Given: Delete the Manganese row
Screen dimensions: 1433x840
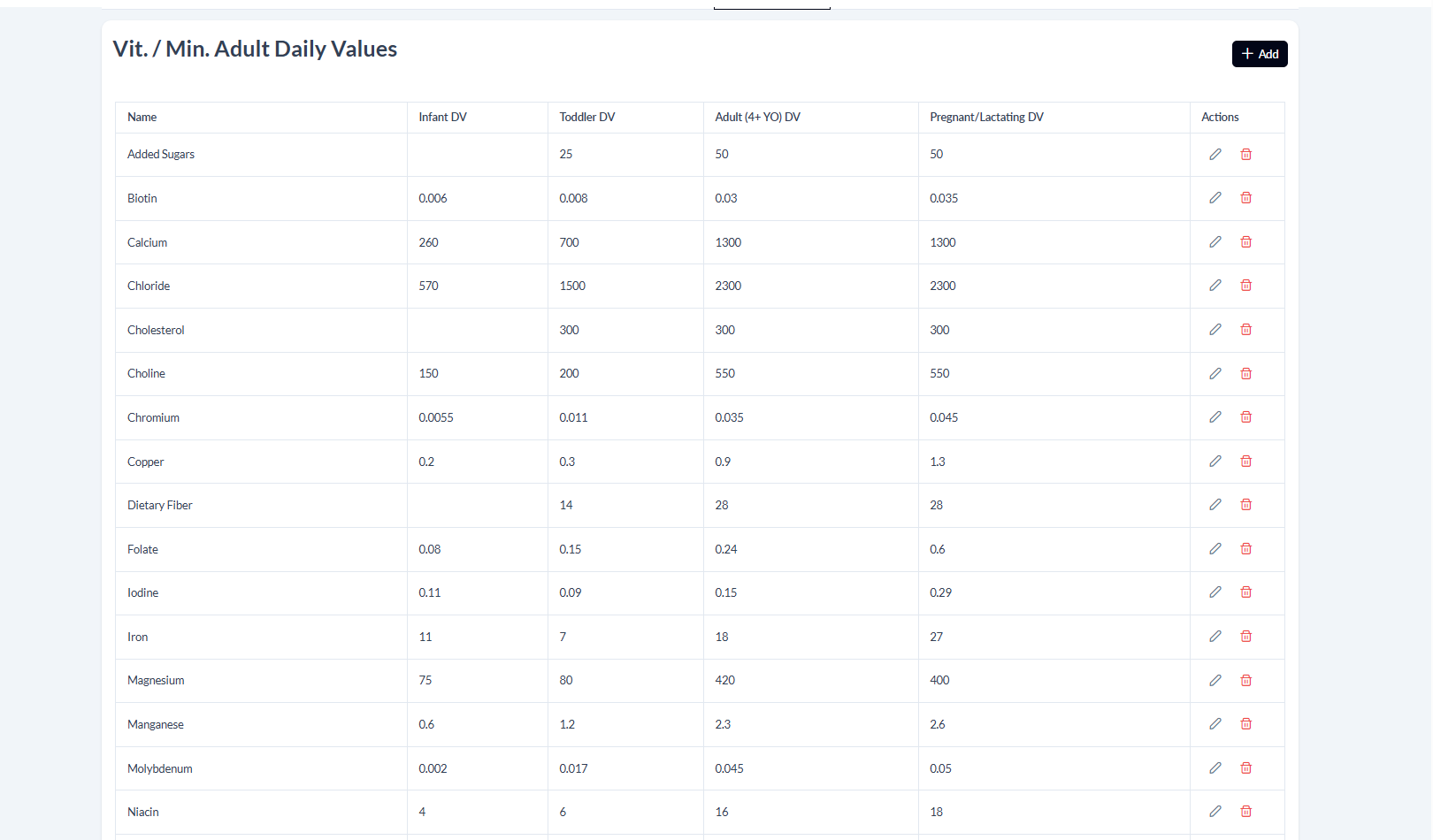Looking at the screenshot, I should tap(1246, 724).
